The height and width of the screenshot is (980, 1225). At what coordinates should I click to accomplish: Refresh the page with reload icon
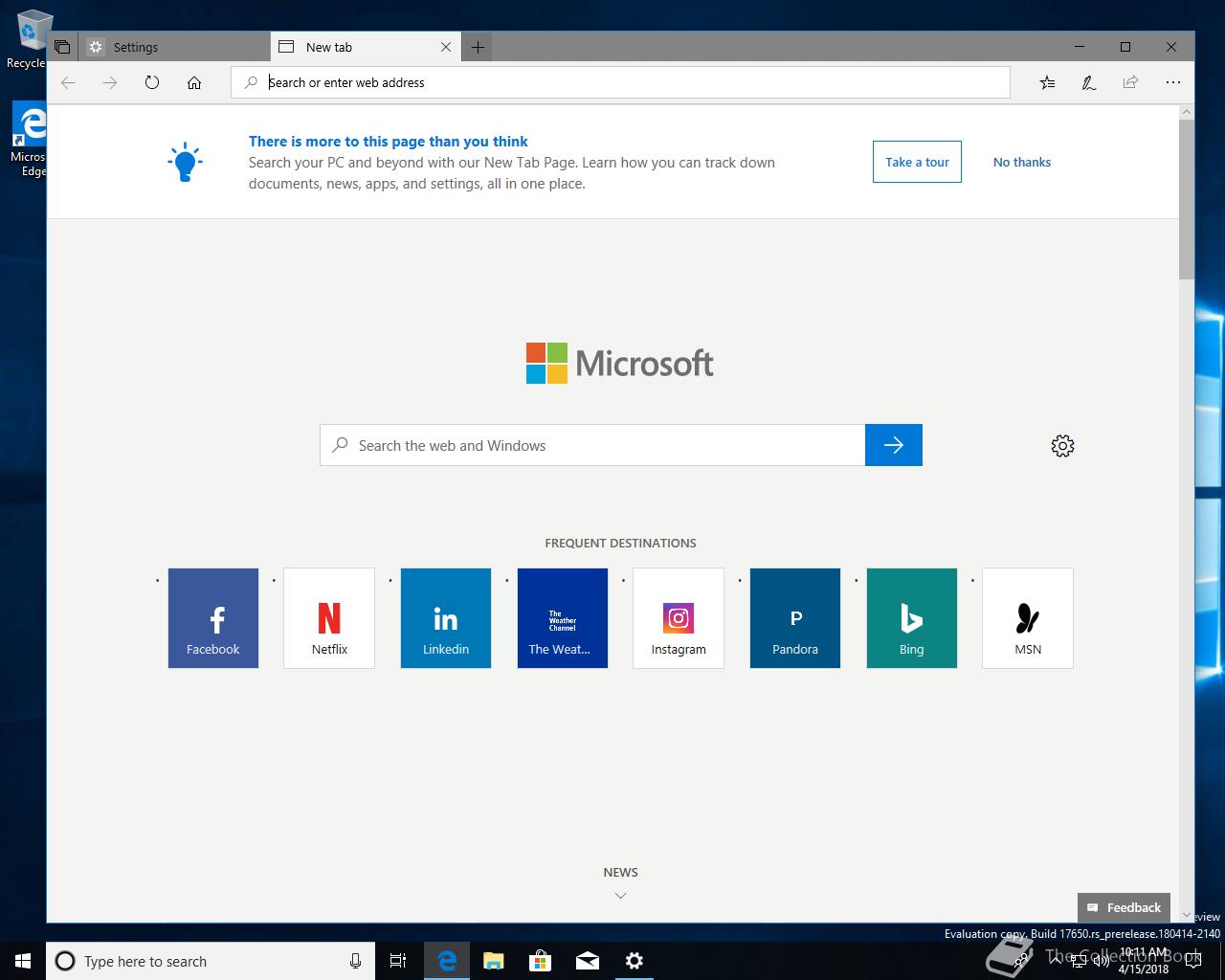tap(152, 83)
